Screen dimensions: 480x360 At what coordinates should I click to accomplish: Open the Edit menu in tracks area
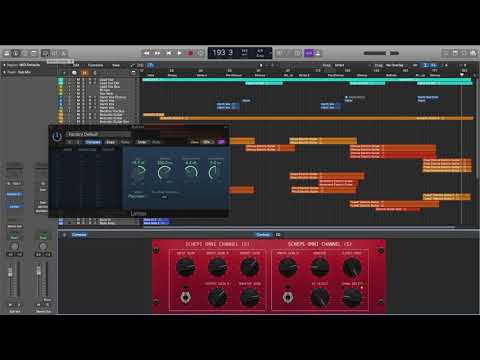tap(76, 65)
